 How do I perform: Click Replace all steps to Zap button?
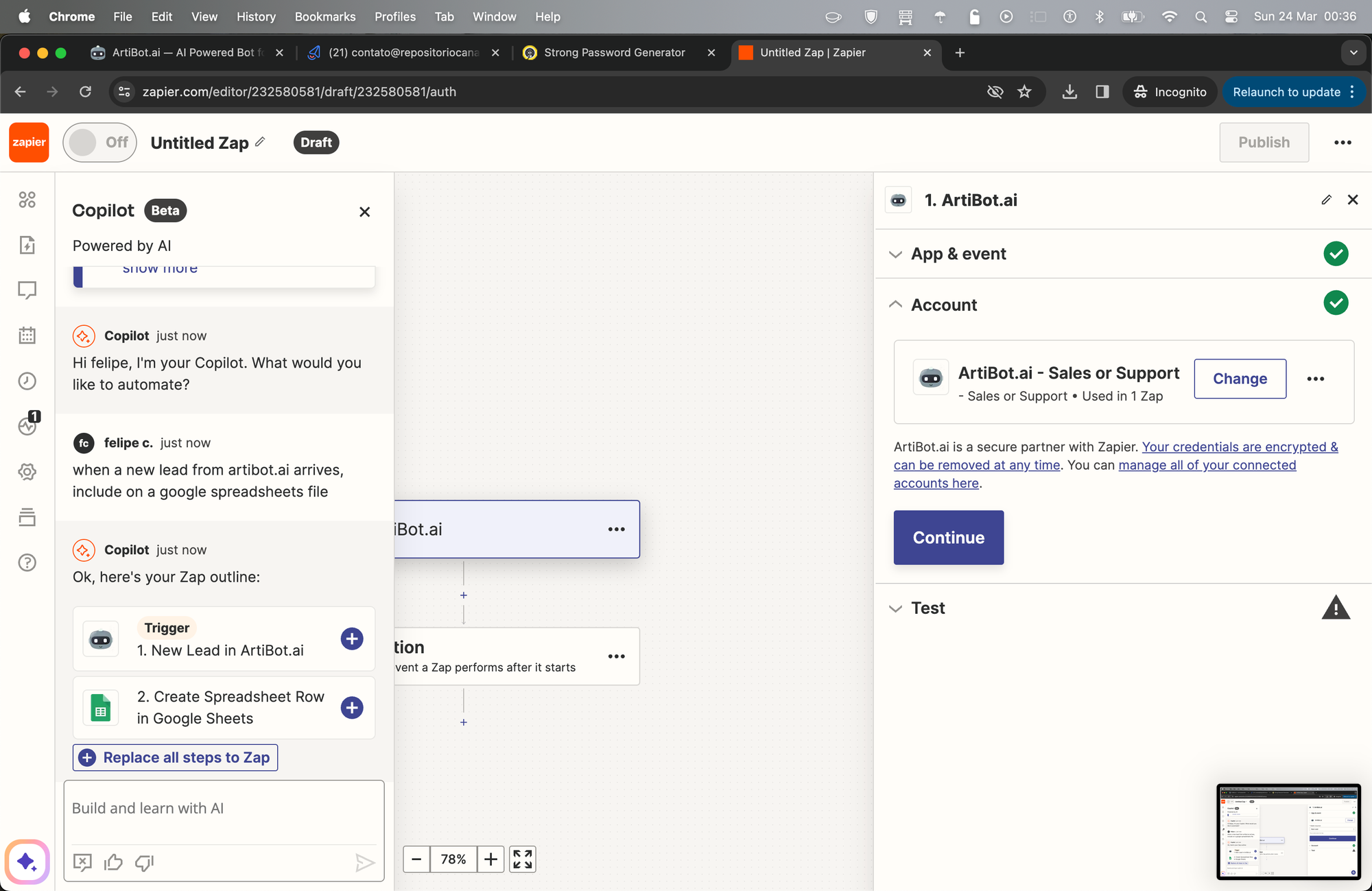pyautogui.click(x=175, y=757)
